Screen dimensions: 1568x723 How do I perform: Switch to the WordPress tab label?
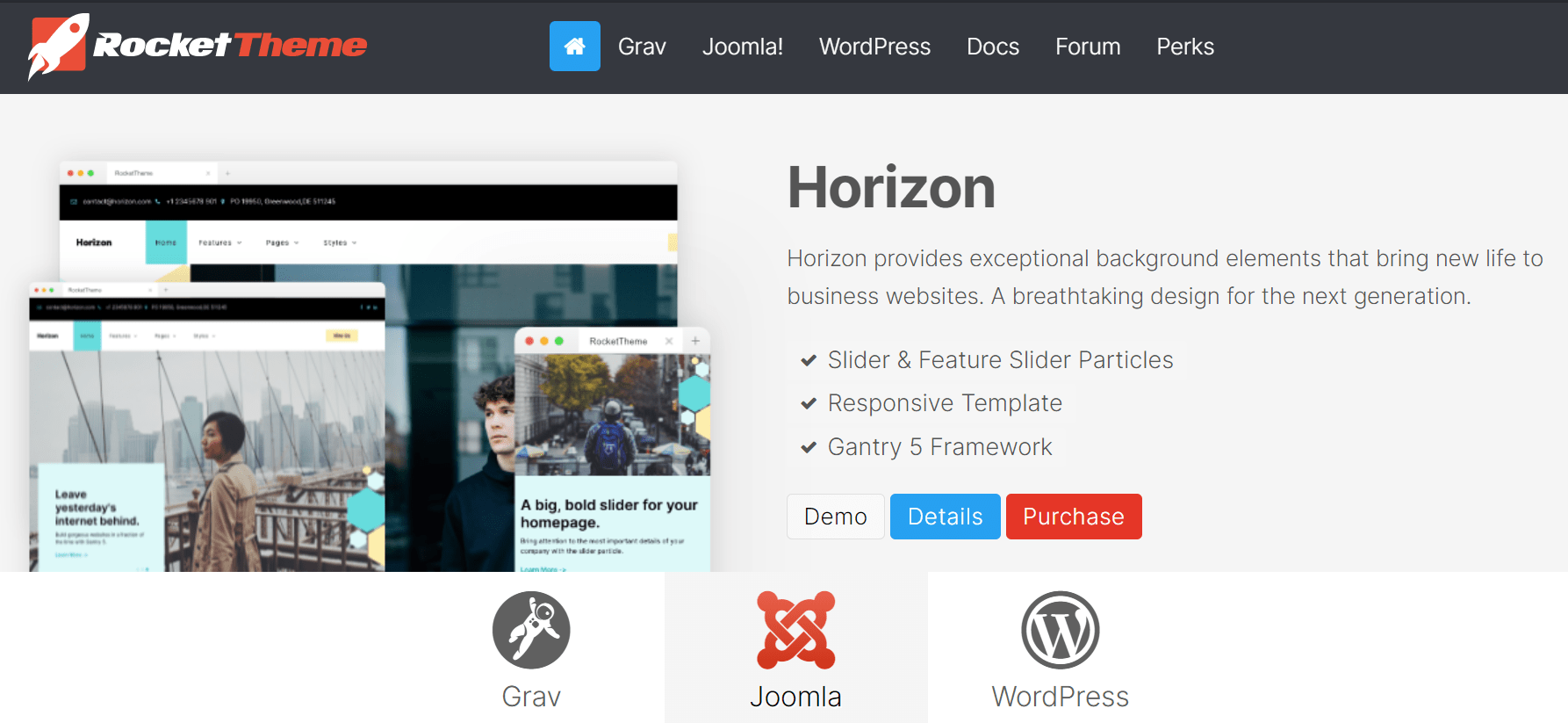pos(1061,697)
